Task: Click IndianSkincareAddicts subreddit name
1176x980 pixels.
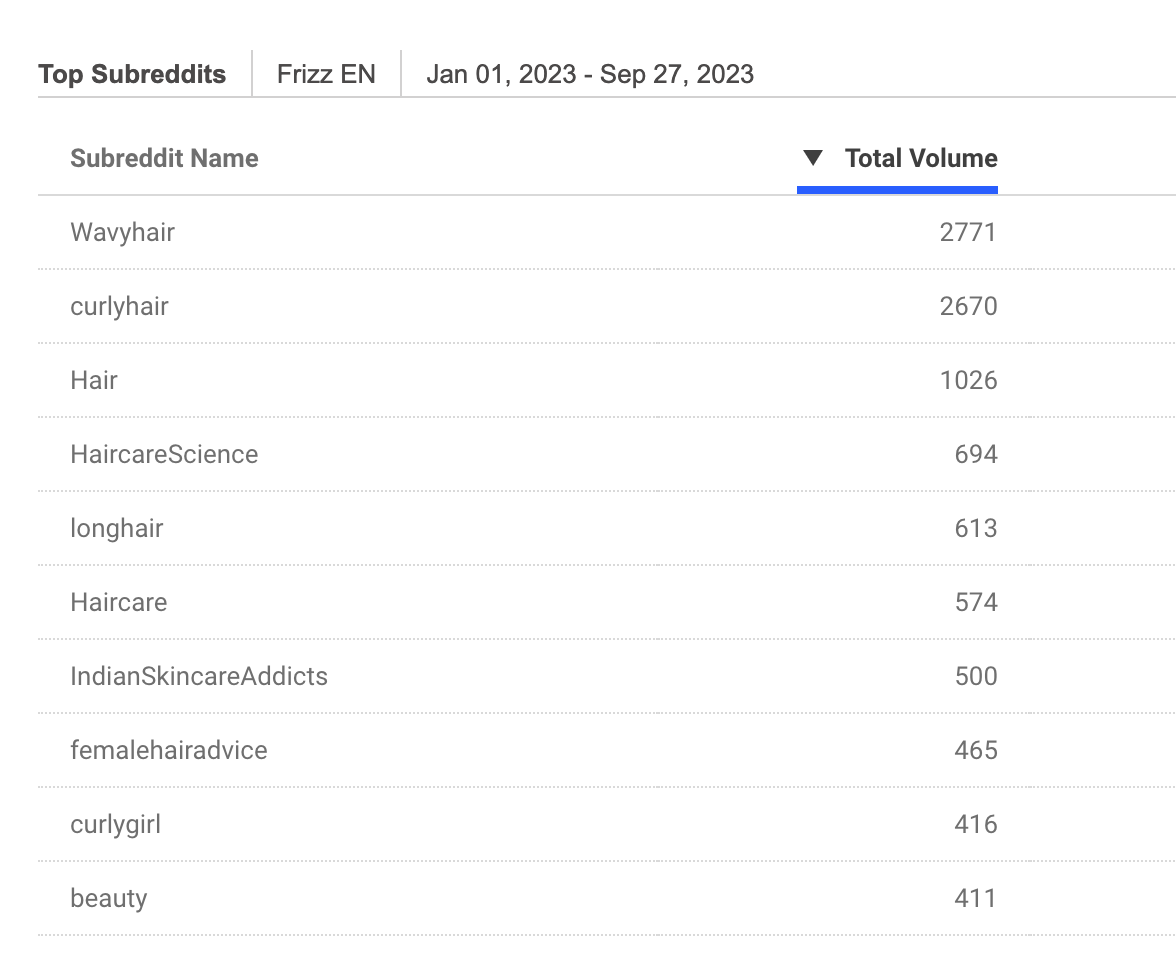Action: point(199,676)
